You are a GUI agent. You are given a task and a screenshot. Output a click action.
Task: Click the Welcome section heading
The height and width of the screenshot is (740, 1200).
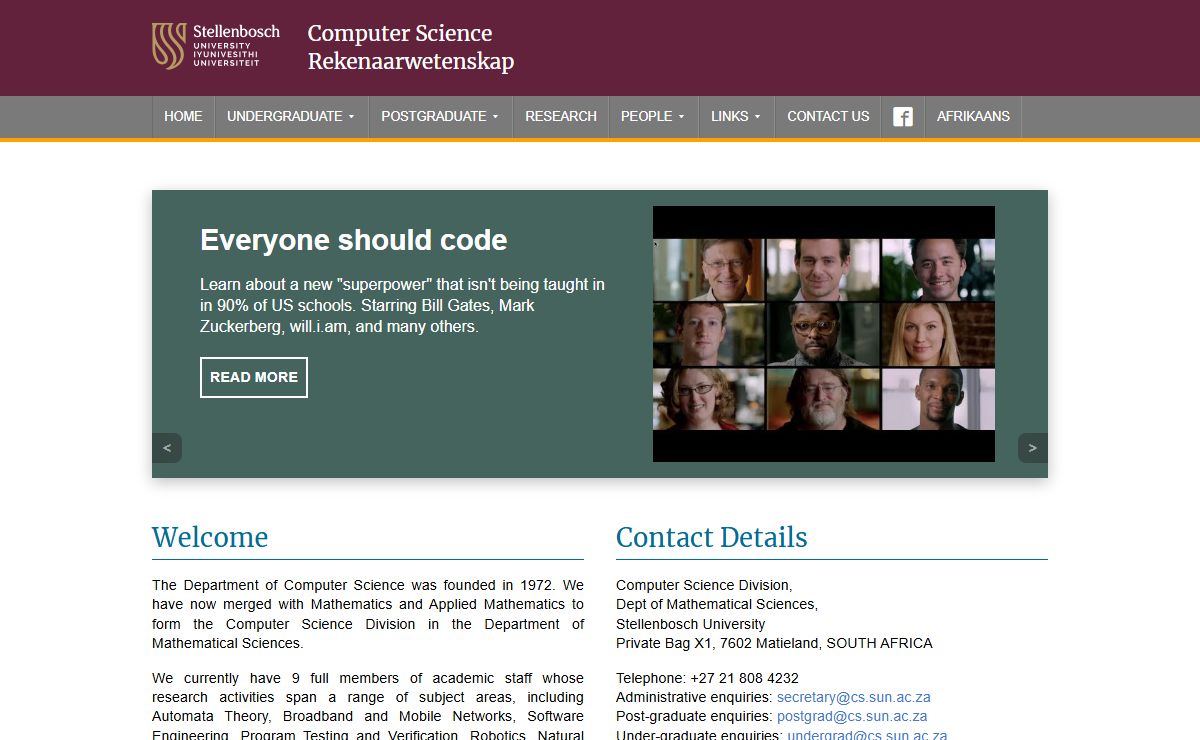pos(210,537)
